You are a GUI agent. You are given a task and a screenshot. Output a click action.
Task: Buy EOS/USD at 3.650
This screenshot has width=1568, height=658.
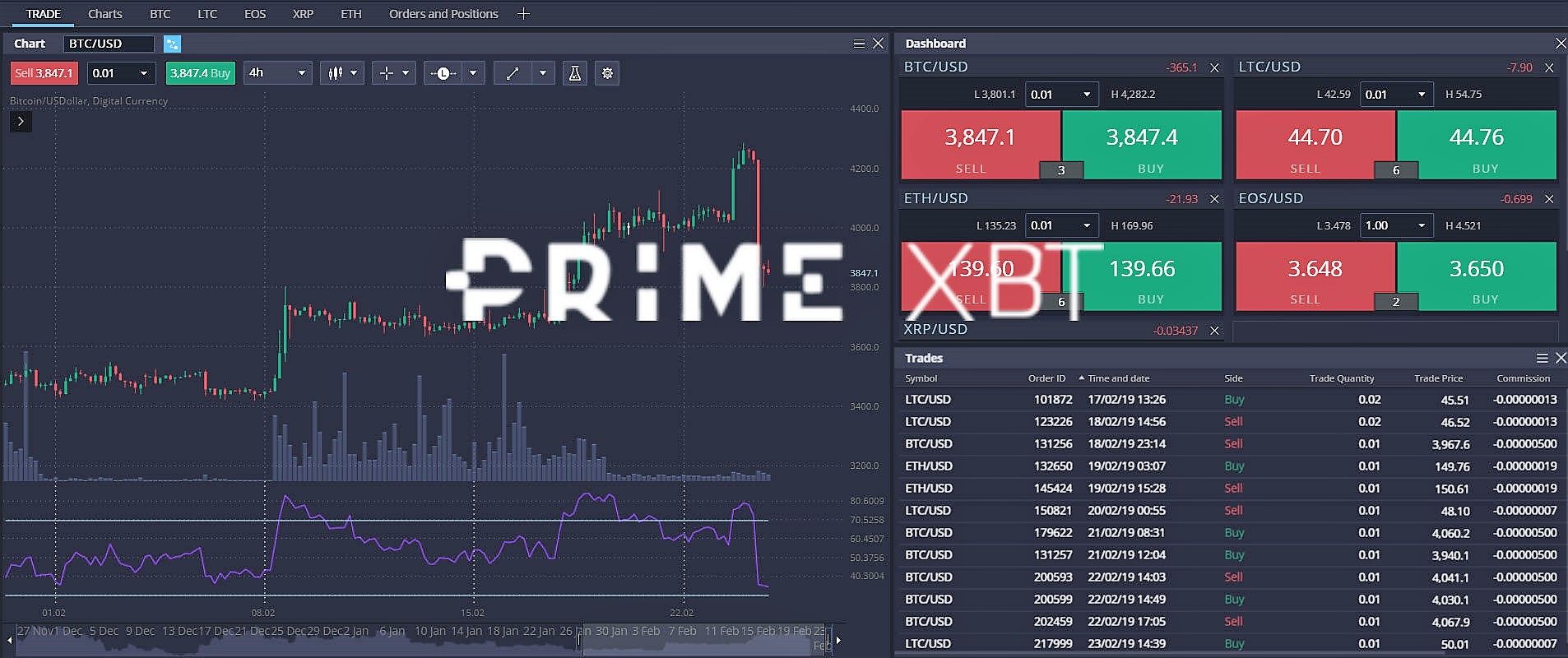click(x=1477, y=276)
